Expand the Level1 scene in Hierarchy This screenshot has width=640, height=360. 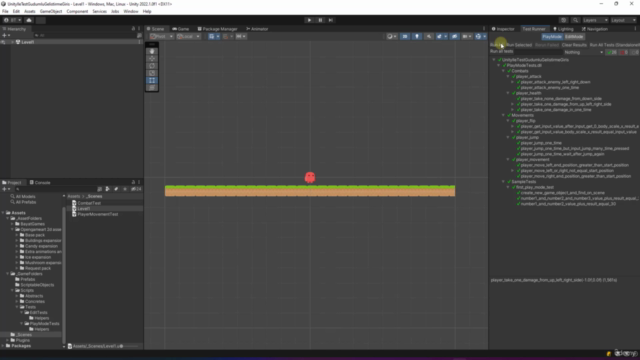click(x=12, y=42)
